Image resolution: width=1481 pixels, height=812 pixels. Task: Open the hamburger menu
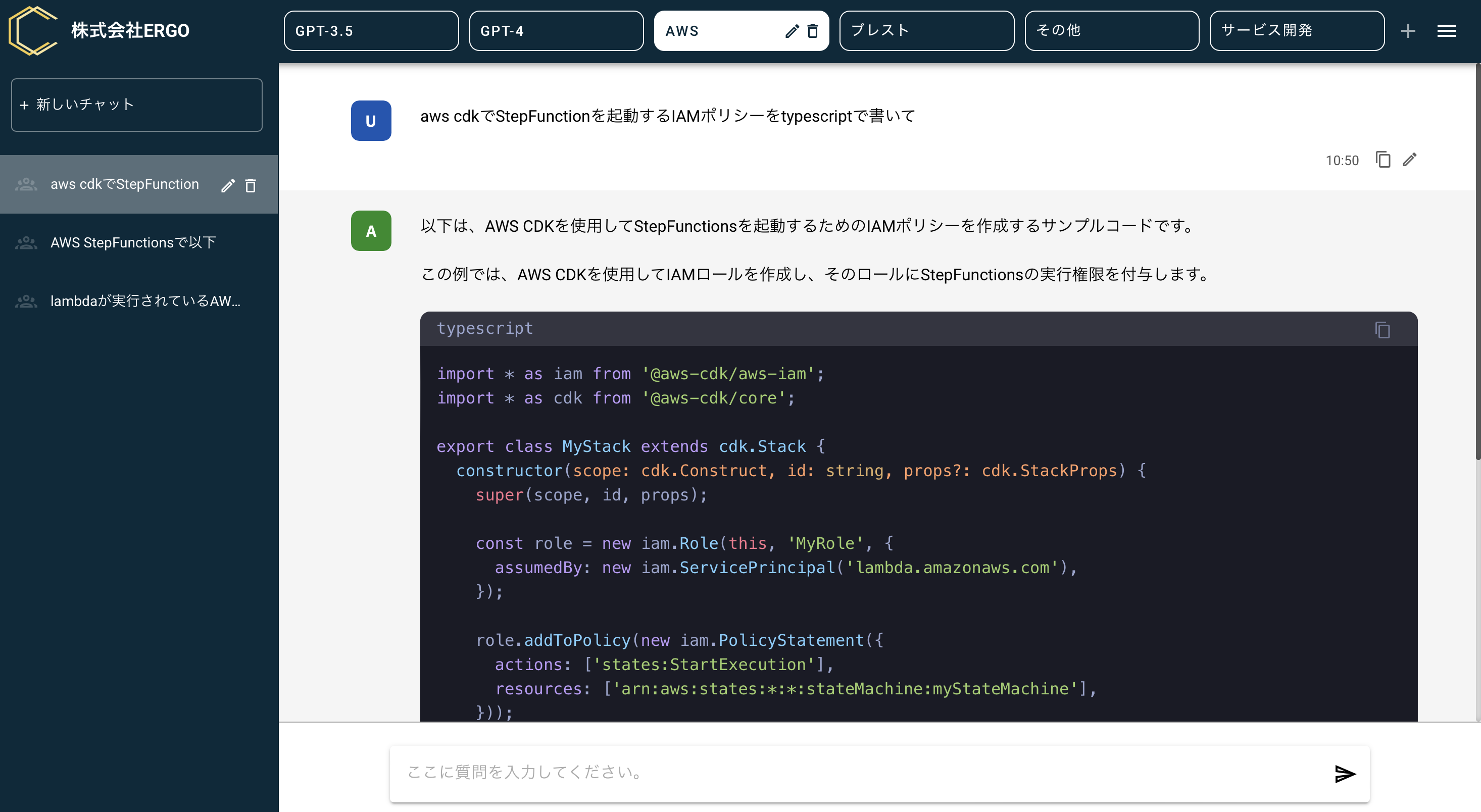(x=1447, y=31)
